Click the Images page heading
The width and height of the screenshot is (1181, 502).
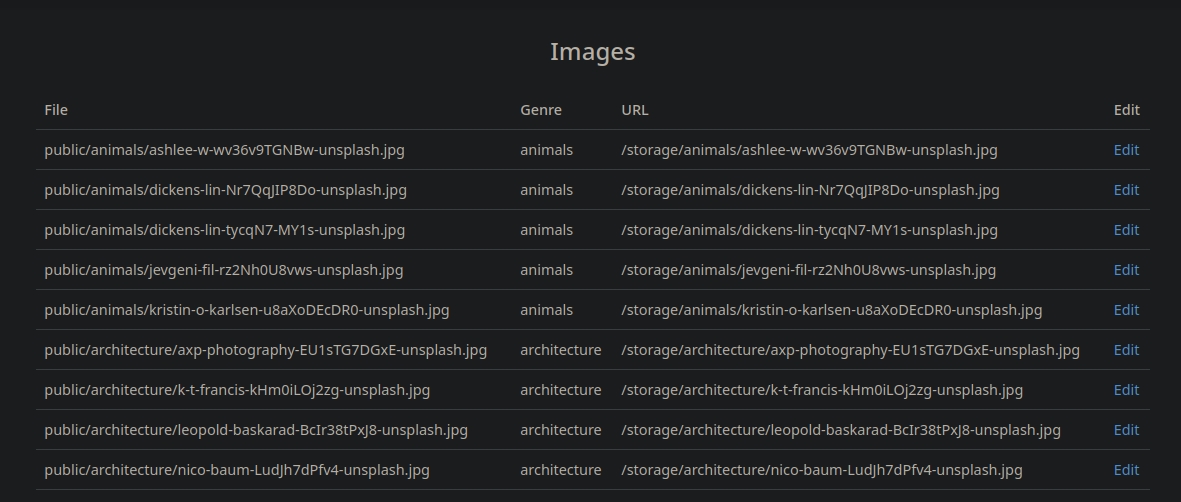(x=592, y=52)
